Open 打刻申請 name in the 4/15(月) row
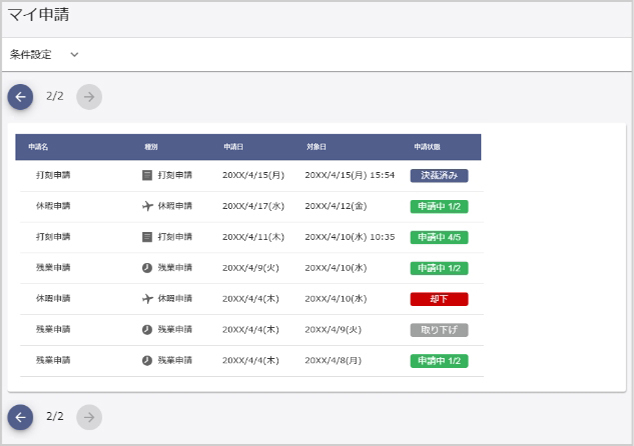The width and height of the screenshot is (634, 446). click(53, 175)
